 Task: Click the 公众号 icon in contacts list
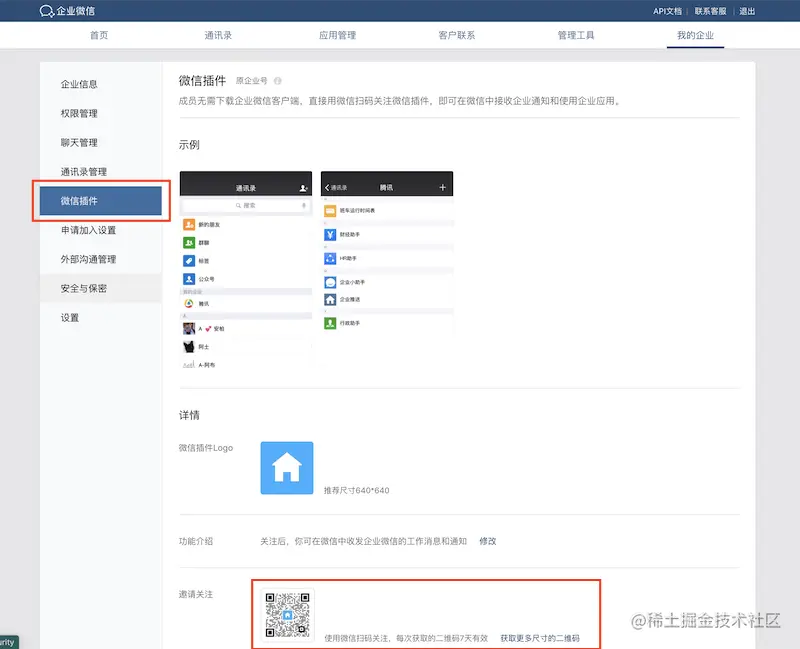tap(189, 279)
